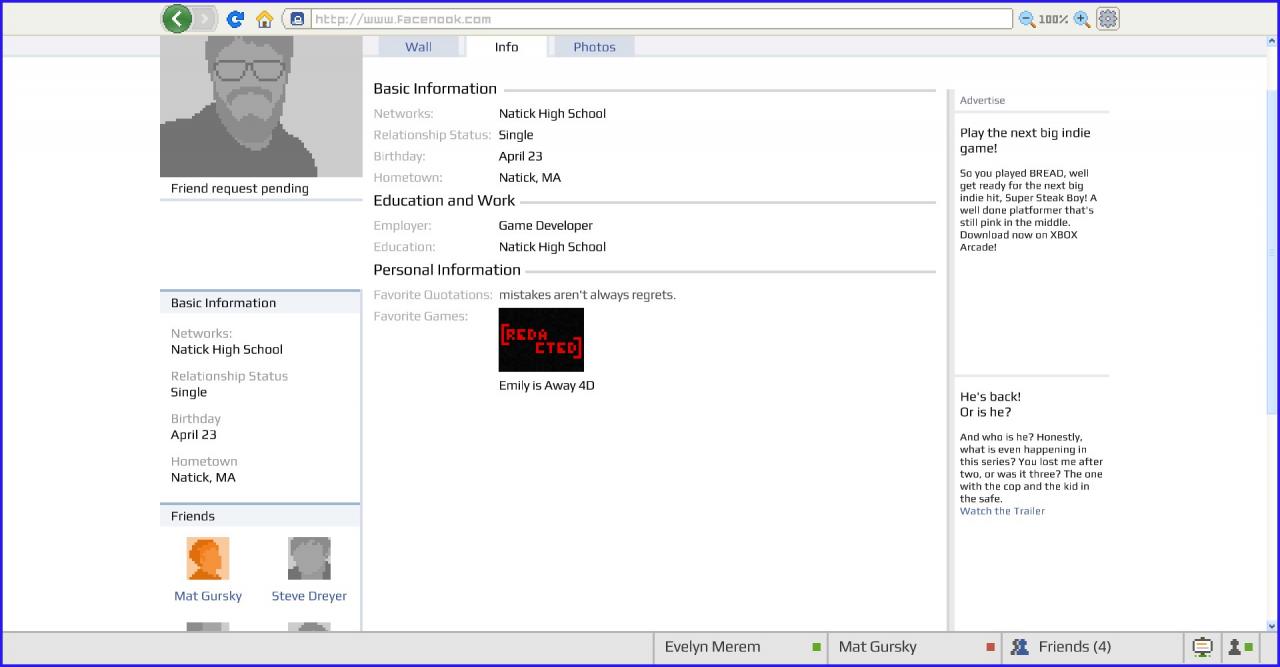Switch to the Photos tab
Viewport: 1280px width, 667px height.
click(x=594, y=47)
